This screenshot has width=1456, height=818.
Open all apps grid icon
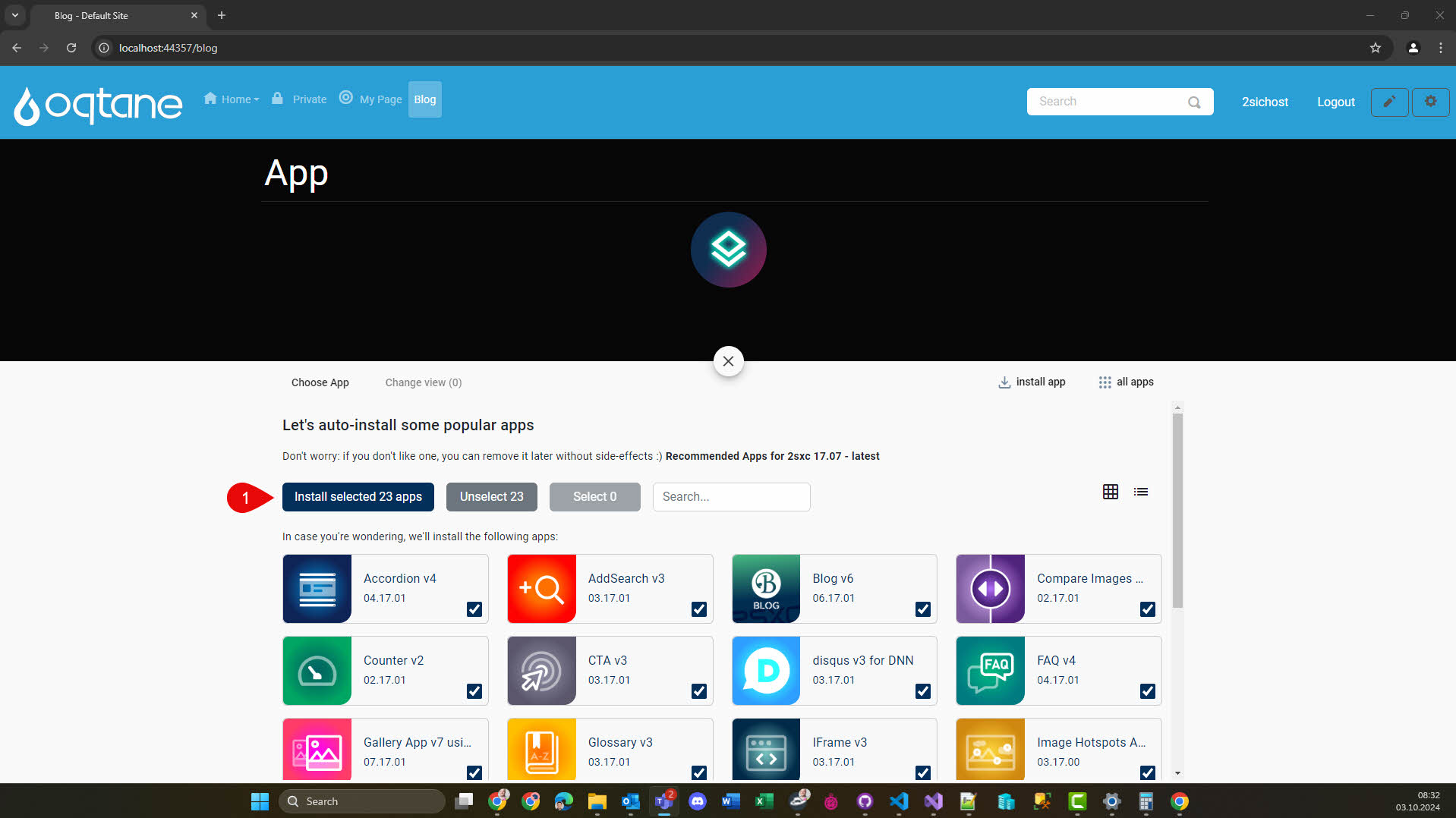point(1105,382)
